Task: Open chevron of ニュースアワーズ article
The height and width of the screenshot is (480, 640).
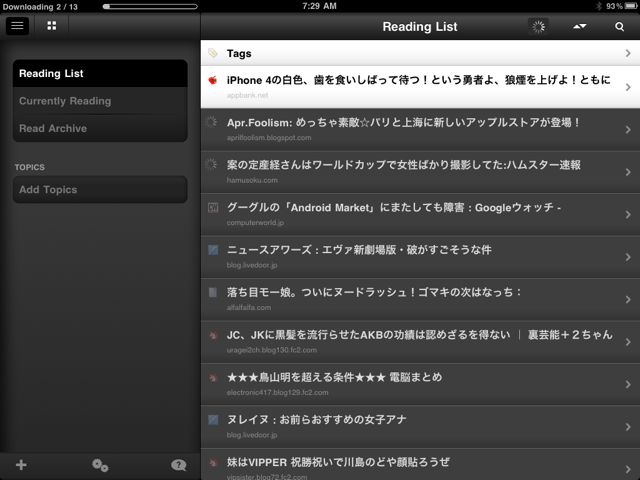Action: (x=628, y=257)
